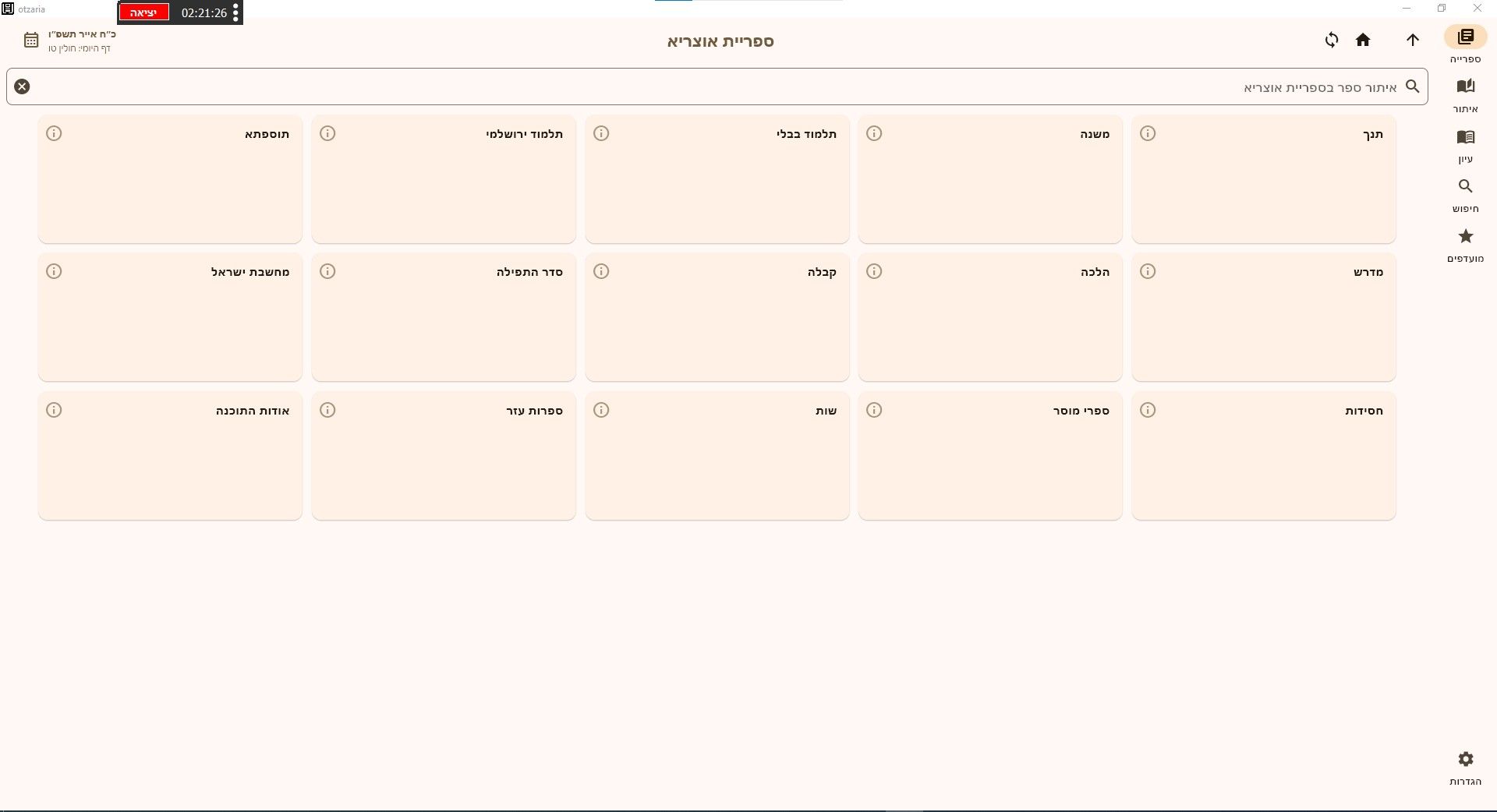Show info for מדרש category
This screenshot has width=1497, height=812.
tap(1148, 271)
